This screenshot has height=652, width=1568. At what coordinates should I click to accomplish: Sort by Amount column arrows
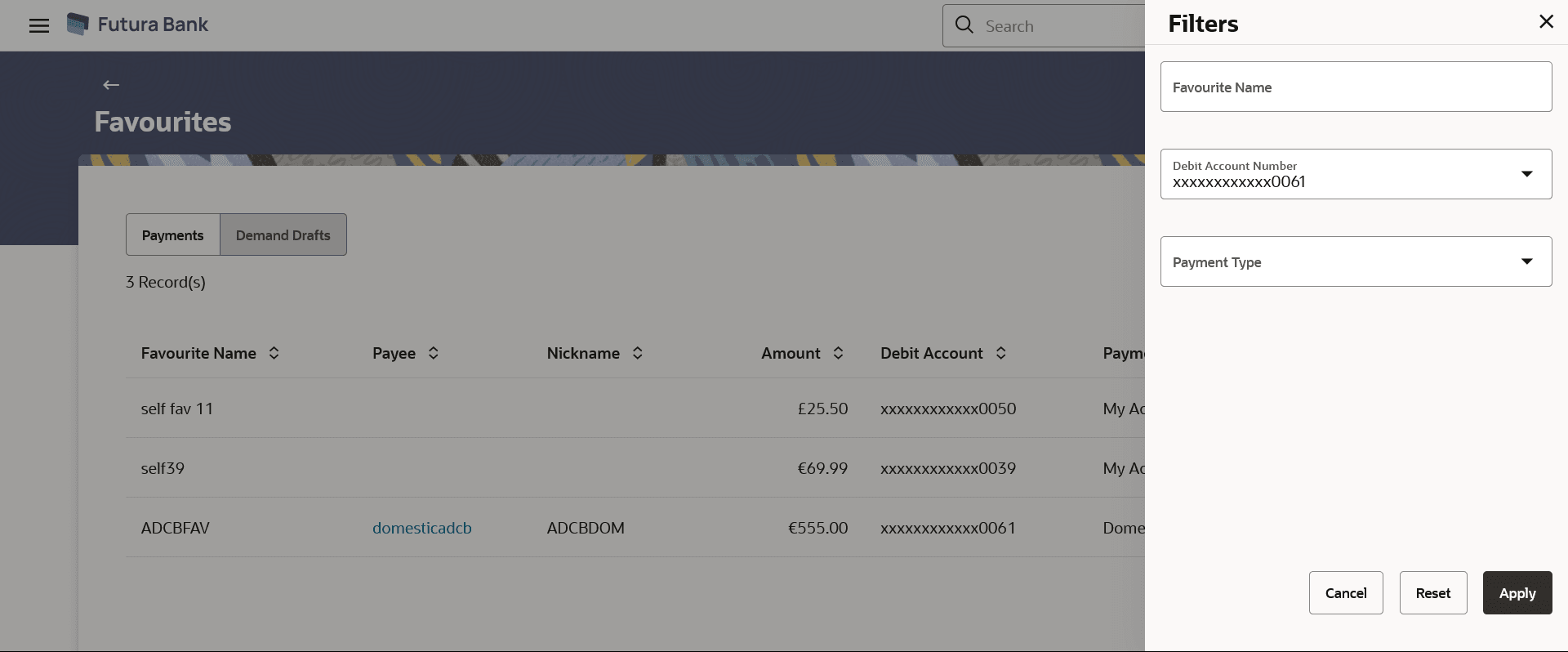click(x=838, y=353)
